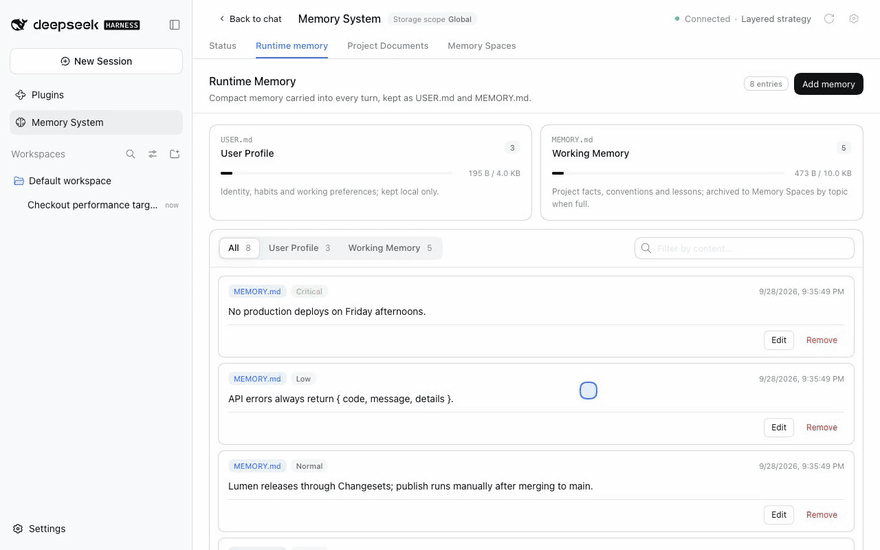Click the User Profile usage progress bar

coord(337,173)
